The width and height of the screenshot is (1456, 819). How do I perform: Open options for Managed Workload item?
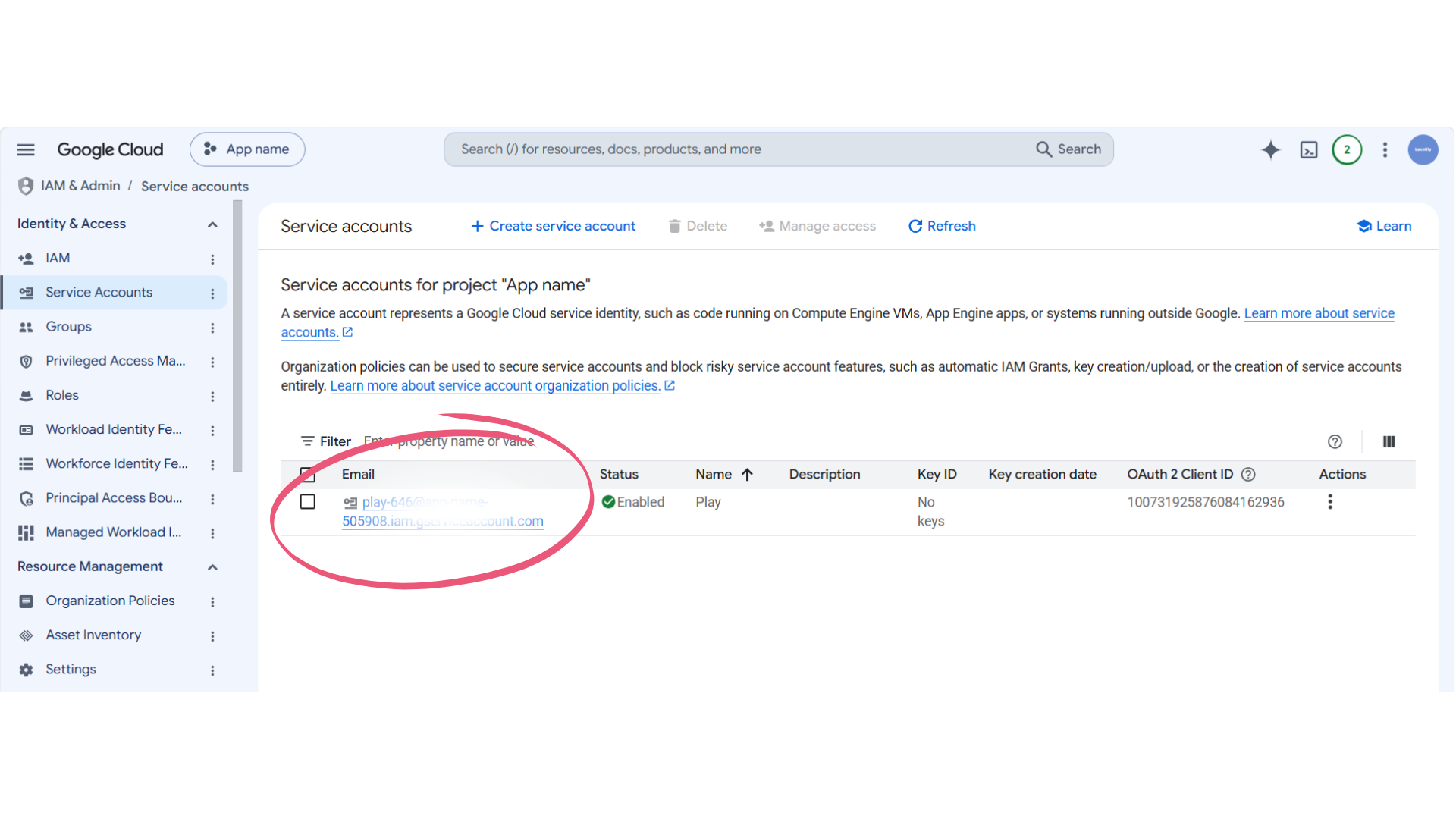coord(212,533)
